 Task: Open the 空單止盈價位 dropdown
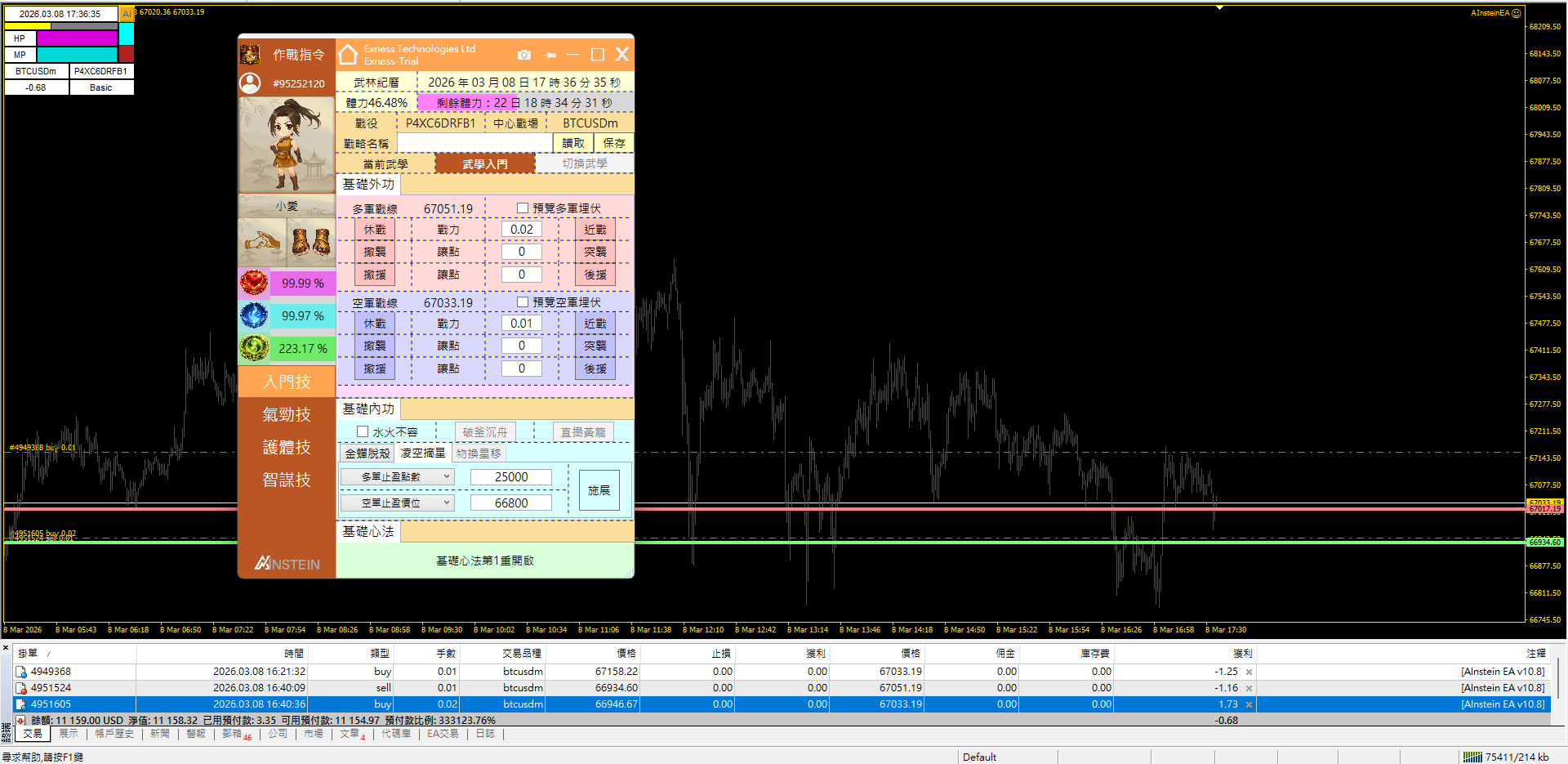[397, 503]
